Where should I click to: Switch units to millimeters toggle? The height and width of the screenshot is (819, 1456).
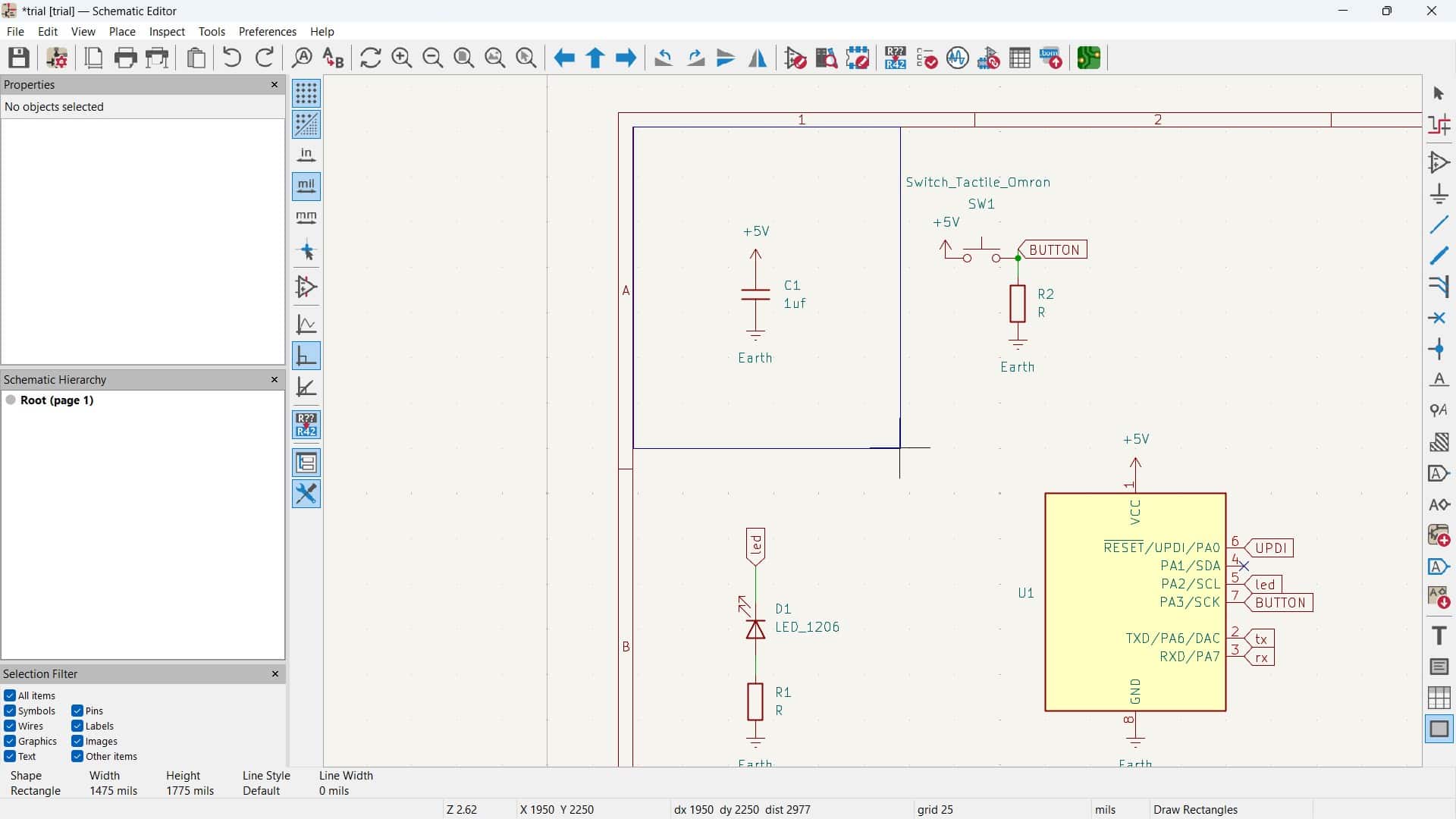point(306,218)
